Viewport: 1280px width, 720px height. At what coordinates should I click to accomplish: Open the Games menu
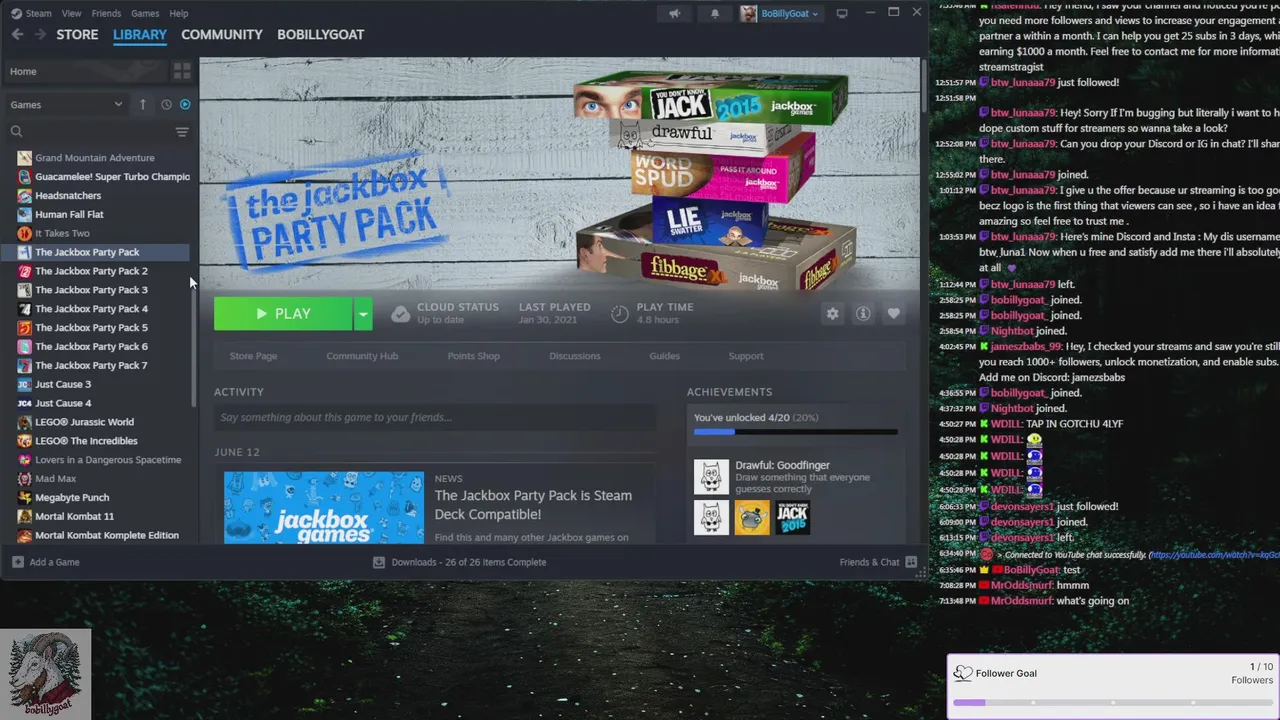(x=145, y=13)
